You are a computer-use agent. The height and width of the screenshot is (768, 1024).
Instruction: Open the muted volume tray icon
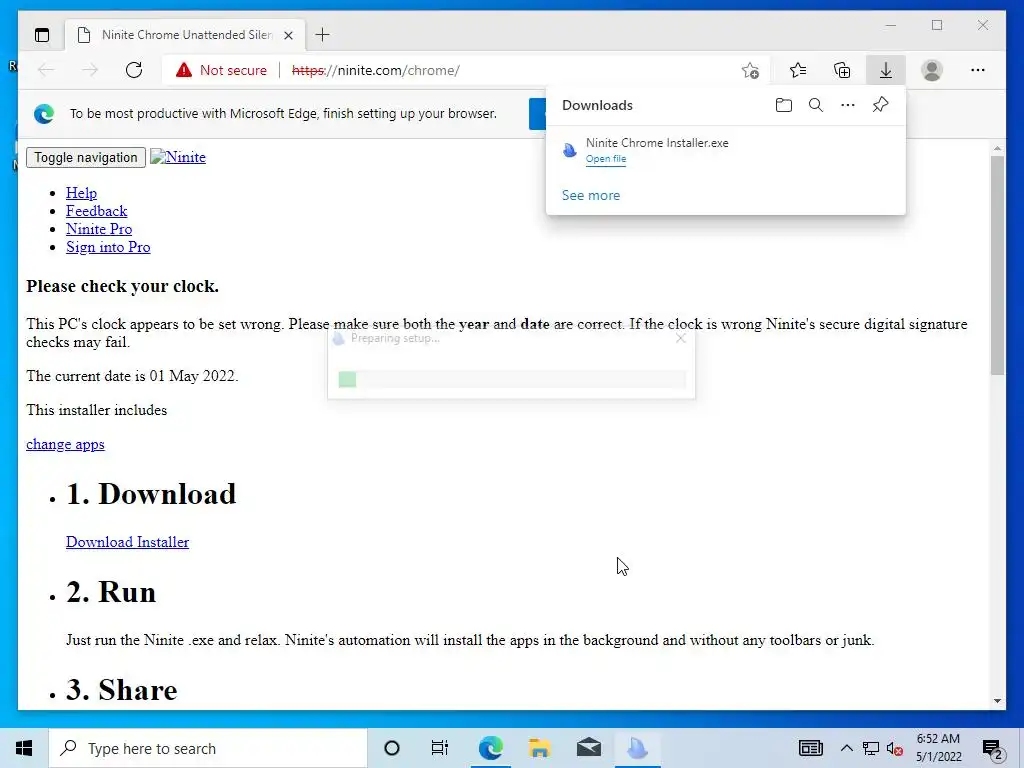click(894, 748)
